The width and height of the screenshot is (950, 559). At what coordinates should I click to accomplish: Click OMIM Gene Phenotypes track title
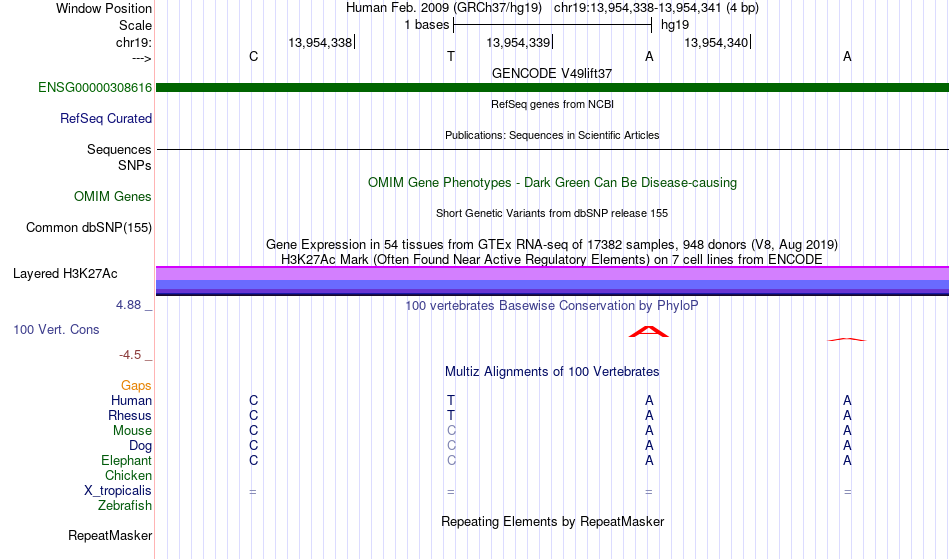click(x=553, y=182)
